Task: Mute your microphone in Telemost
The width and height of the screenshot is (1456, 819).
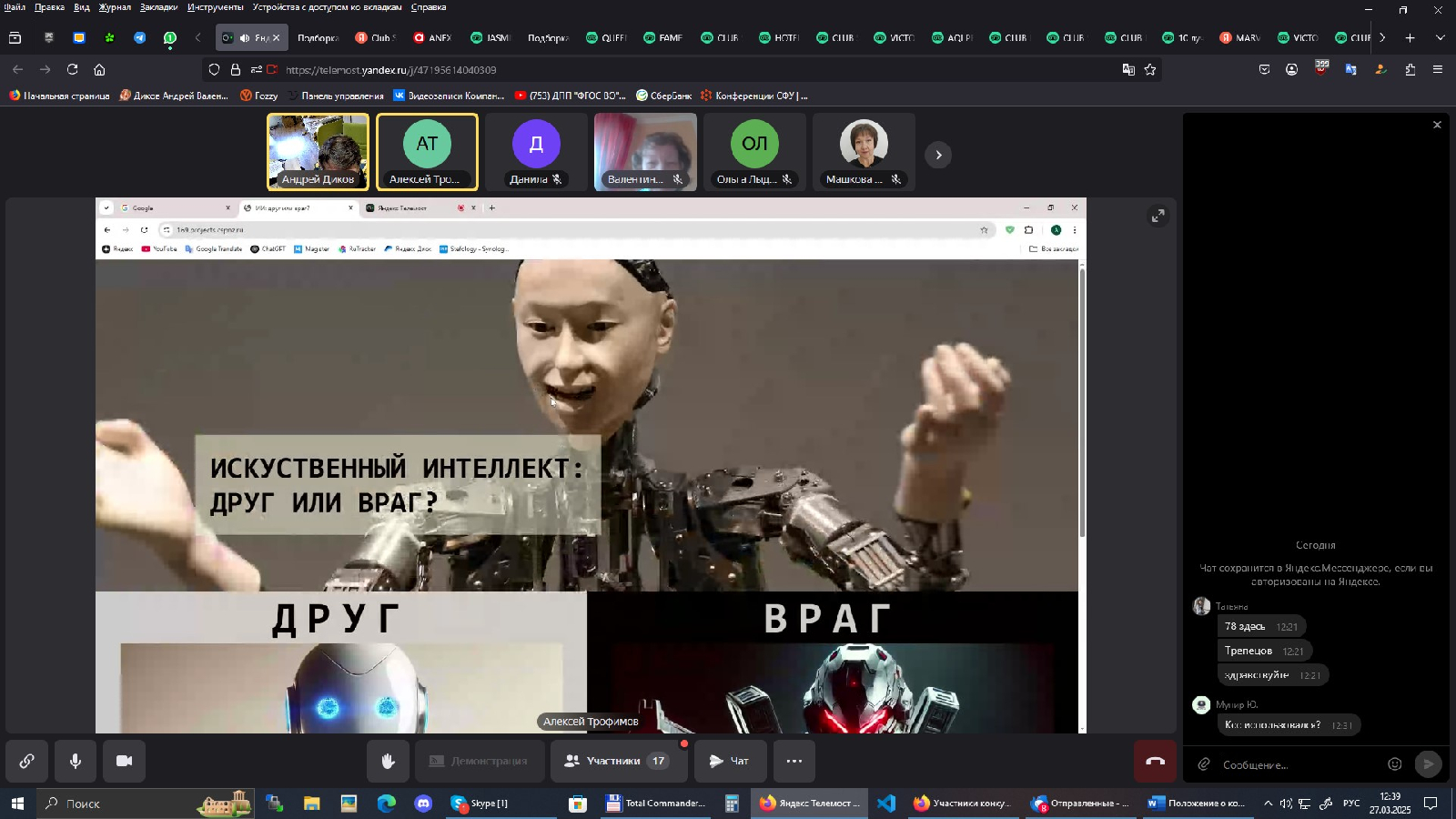Action: click(75, 761)
